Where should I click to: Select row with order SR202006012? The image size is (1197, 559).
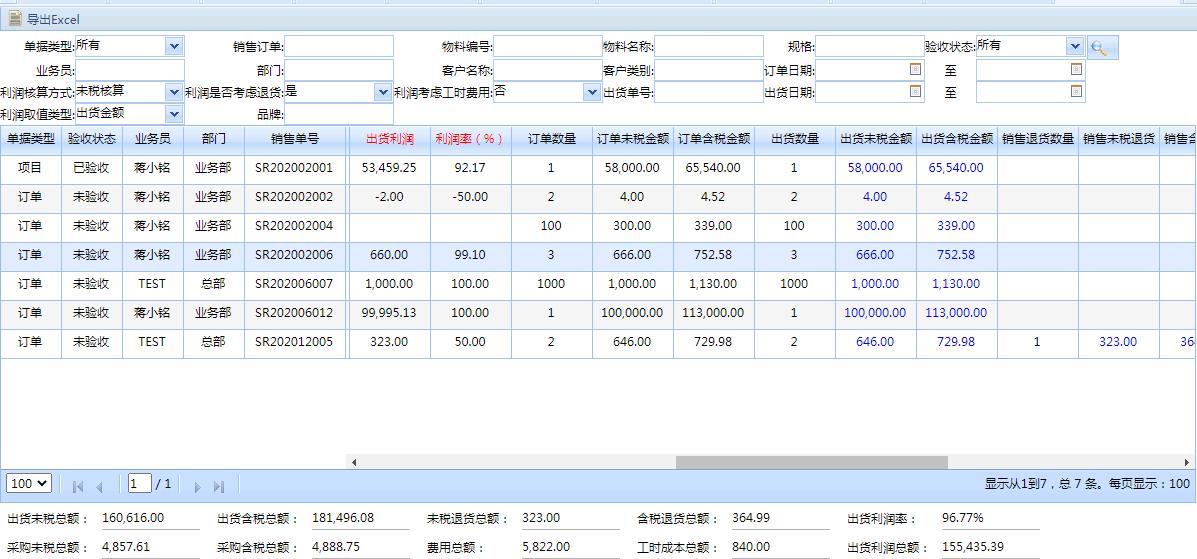click(598, 313)
